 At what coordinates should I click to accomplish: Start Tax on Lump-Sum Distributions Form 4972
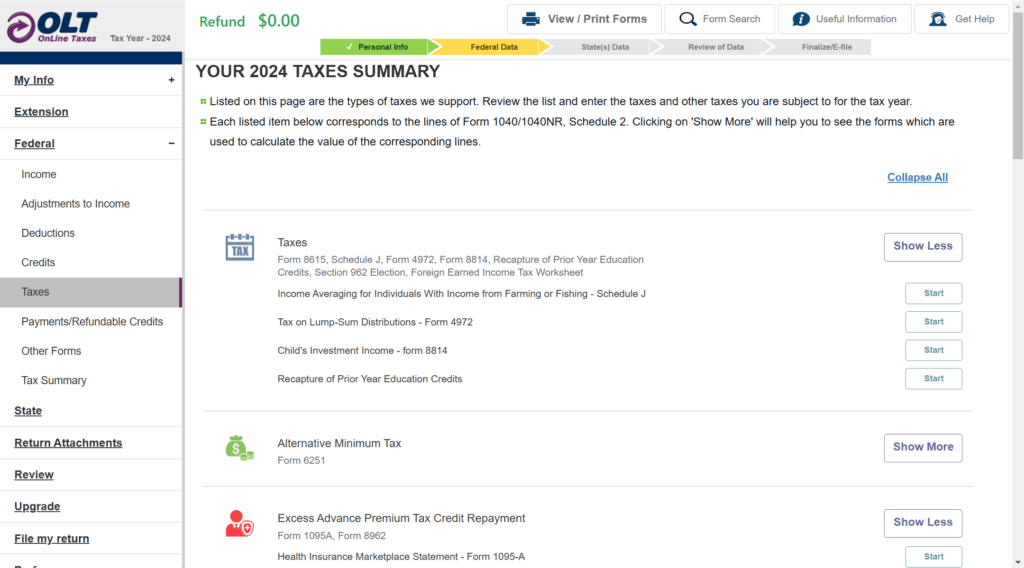pyautogui.click(x=933, y=322)
